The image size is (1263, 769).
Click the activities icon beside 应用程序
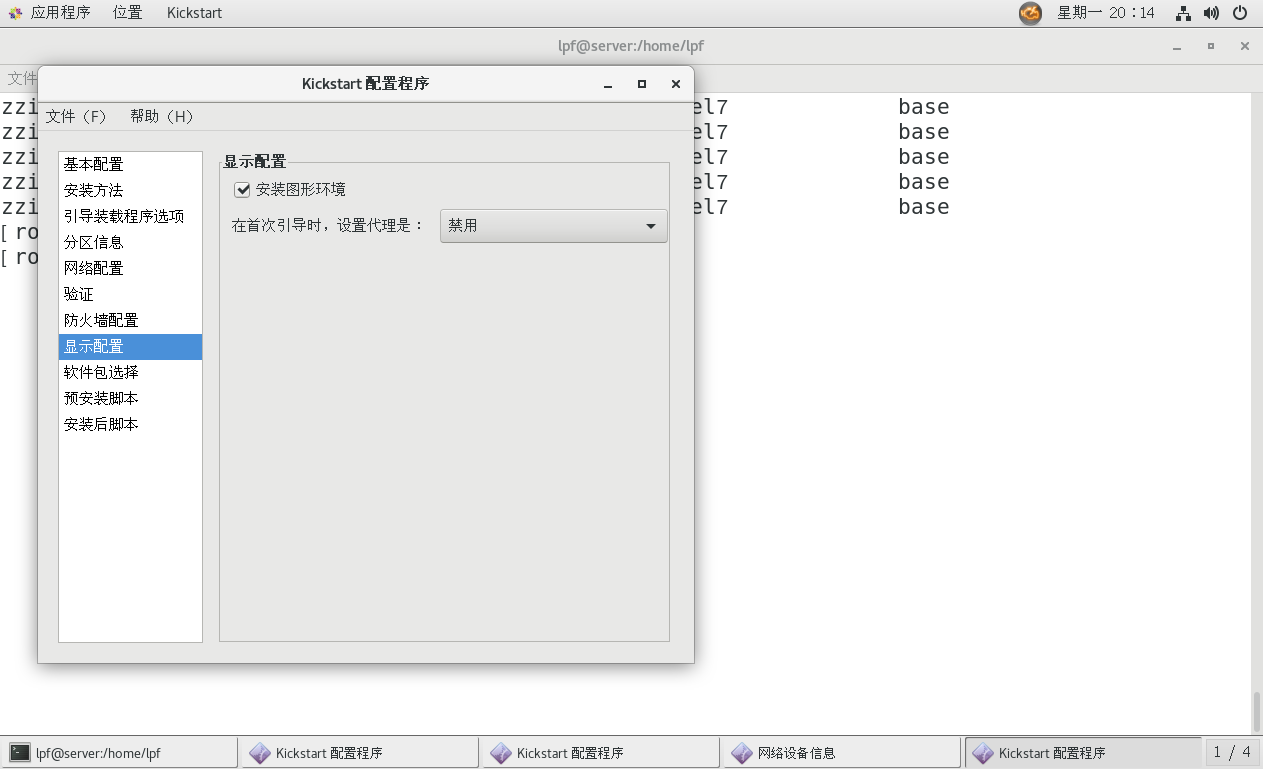pos(14,13)
